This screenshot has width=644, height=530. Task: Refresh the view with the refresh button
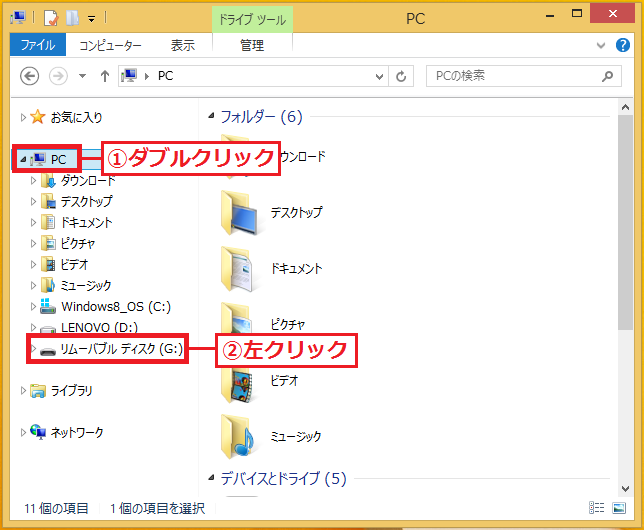pos(401,76)
